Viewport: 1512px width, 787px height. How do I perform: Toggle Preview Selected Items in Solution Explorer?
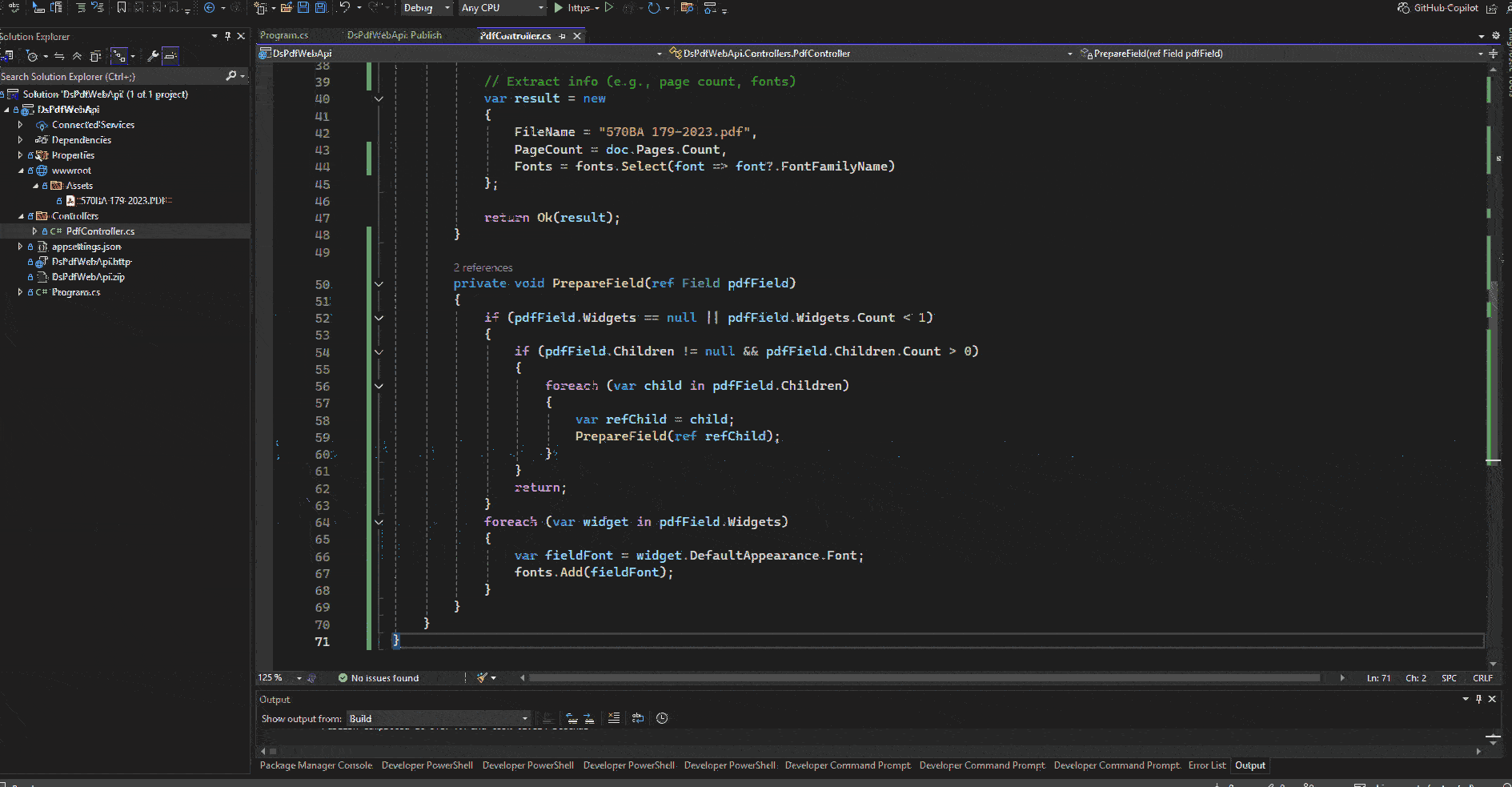tap(170, 56)
